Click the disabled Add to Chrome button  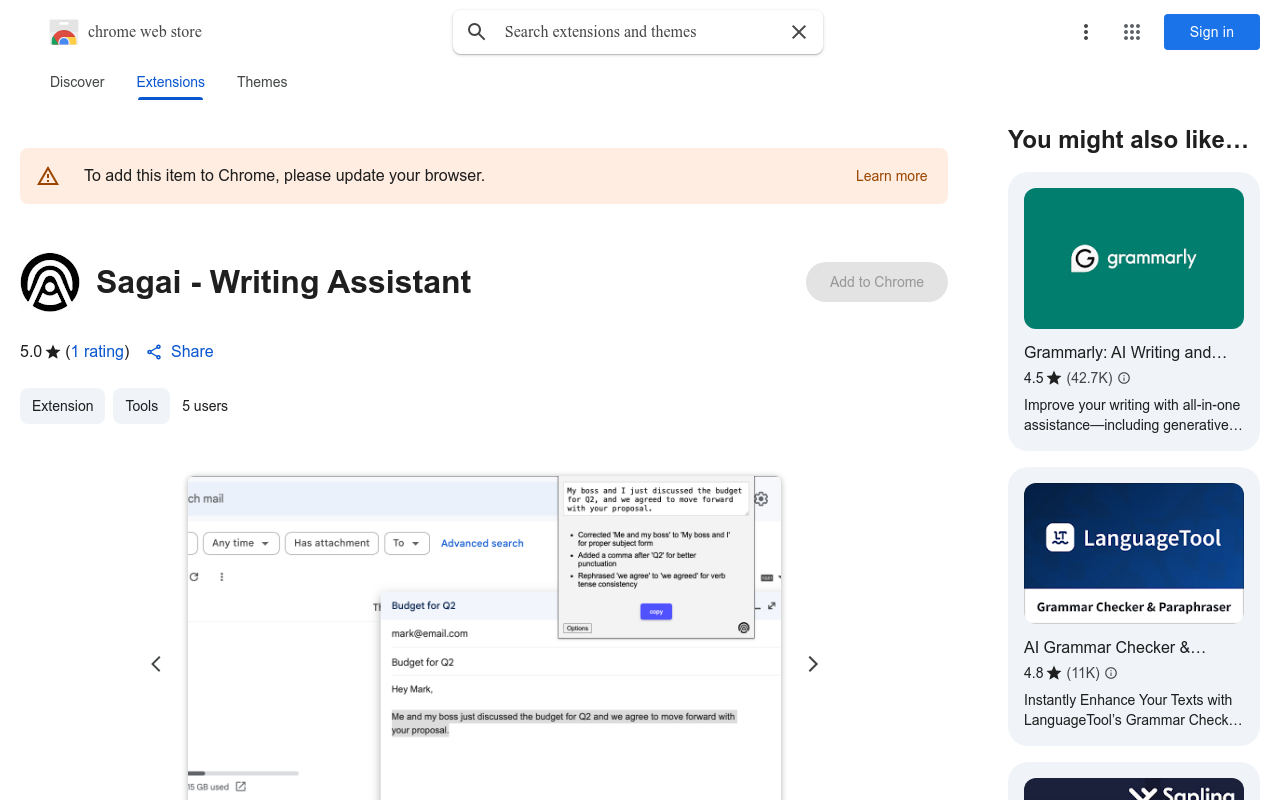pyautogui.click(x=877, y=282)
